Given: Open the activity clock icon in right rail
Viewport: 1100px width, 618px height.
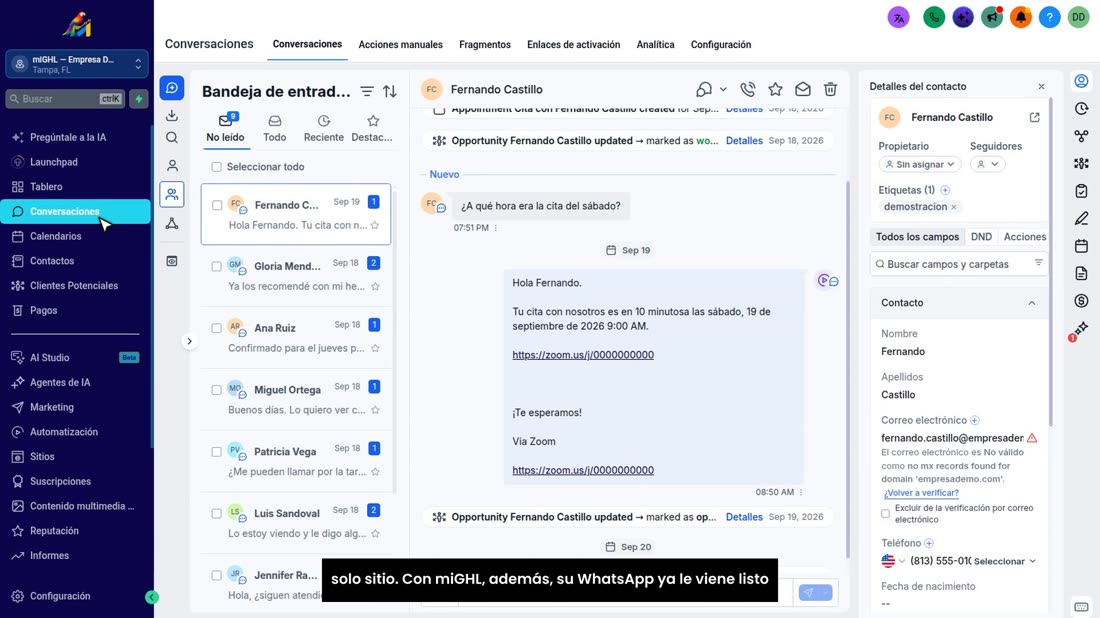Looking at the screenshot, I should tap(1081, 109).
